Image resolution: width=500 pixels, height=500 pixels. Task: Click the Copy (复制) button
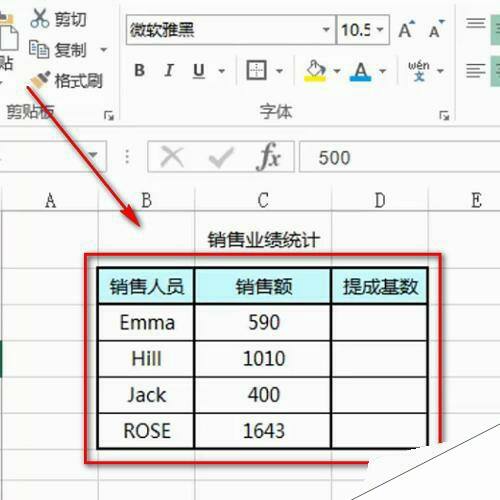[58, 50]
